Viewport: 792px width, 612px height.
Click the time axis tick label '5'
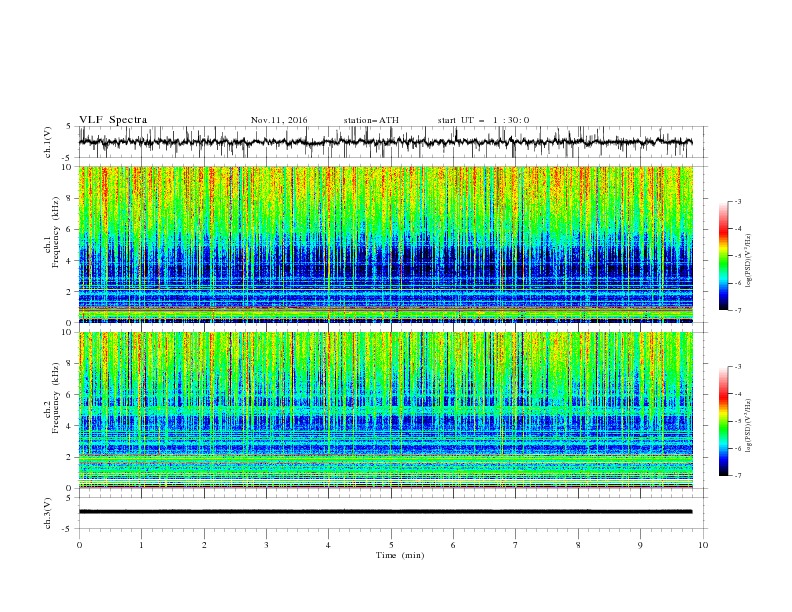coord(391,545)
